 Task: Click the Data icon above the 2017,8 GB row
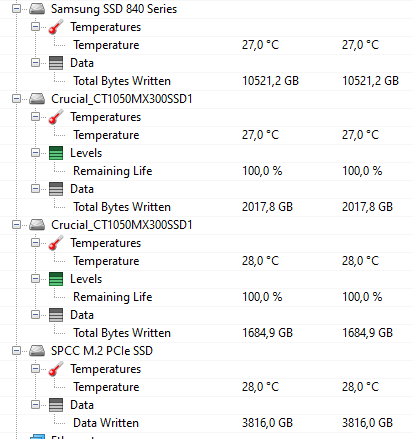(x=56, y=189)
